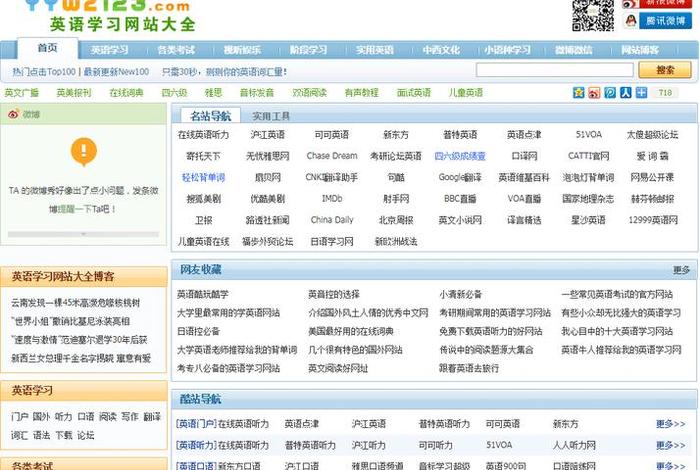Open 更多 link in 网友收藏 header
The height and width of the screenshot is (470, 700).
(681, 270)
